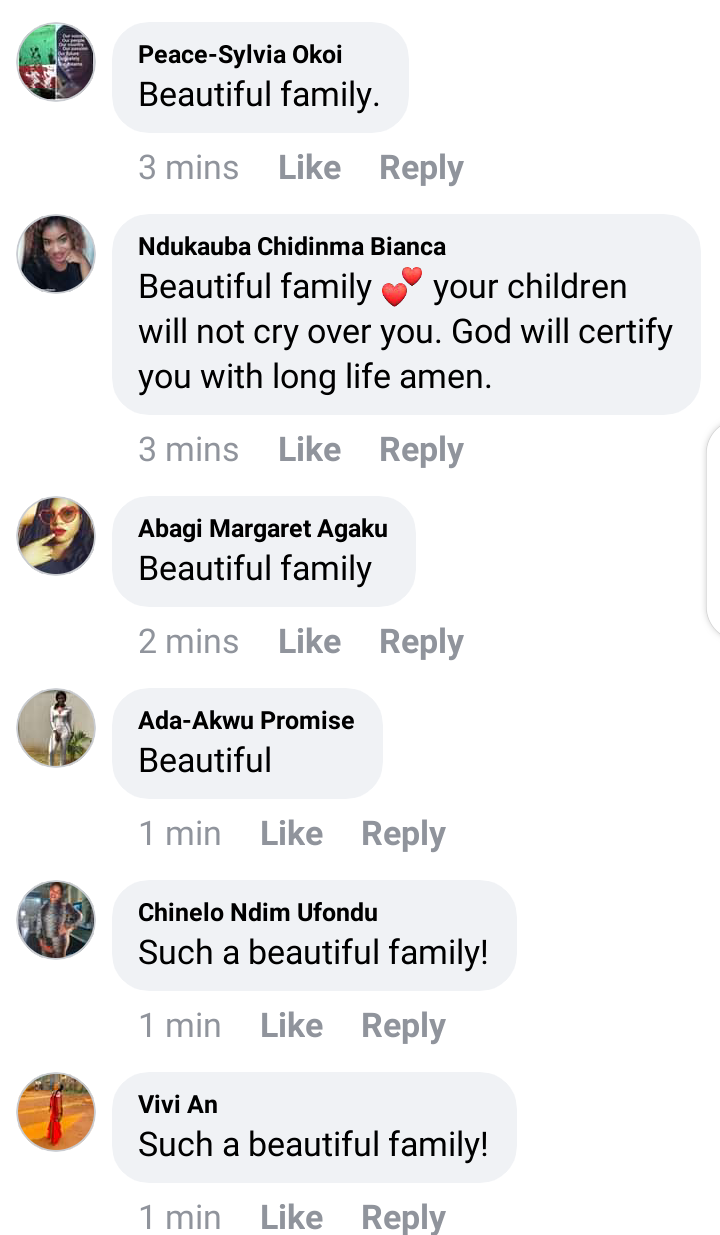Open Chinelo Ndim Ufondu's profile picture

click(56, 920)
